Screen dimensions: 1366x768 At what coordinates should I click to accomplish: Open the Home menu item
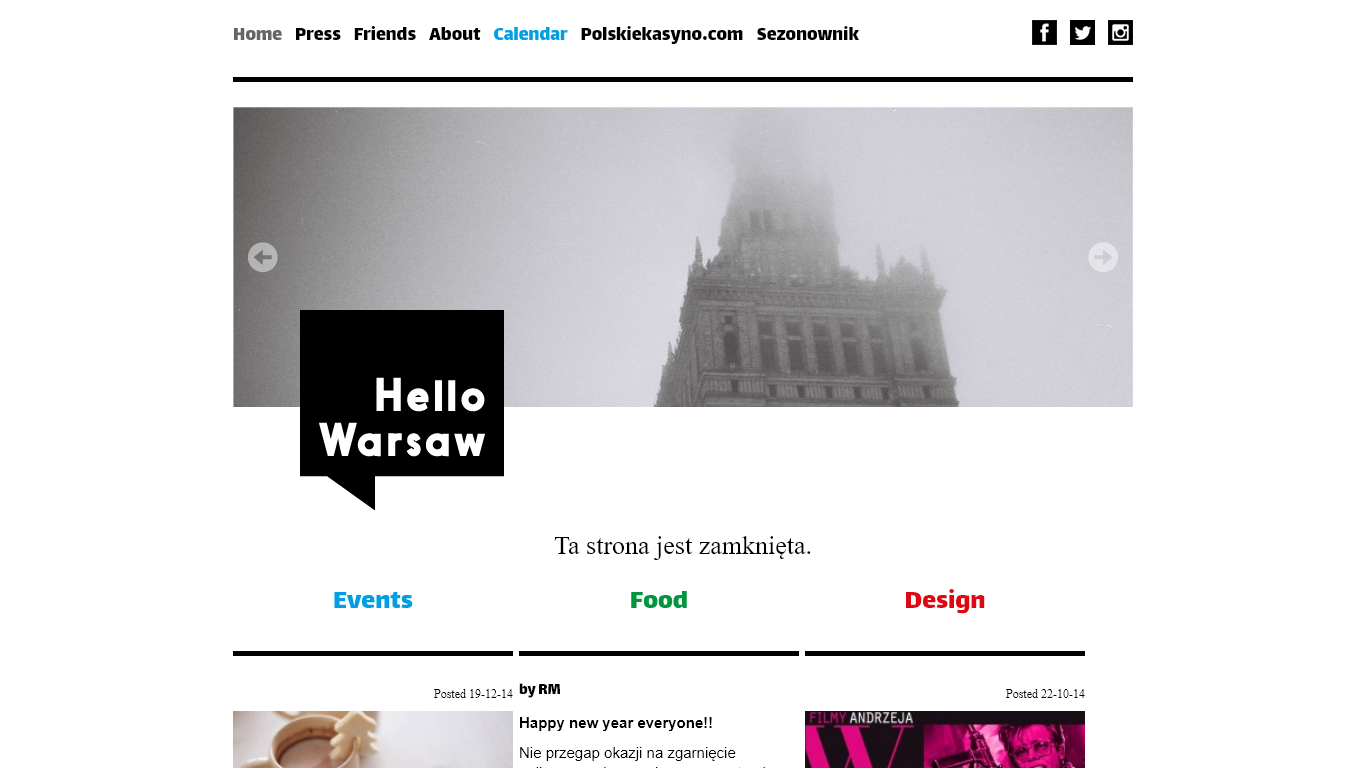(257, 34)
